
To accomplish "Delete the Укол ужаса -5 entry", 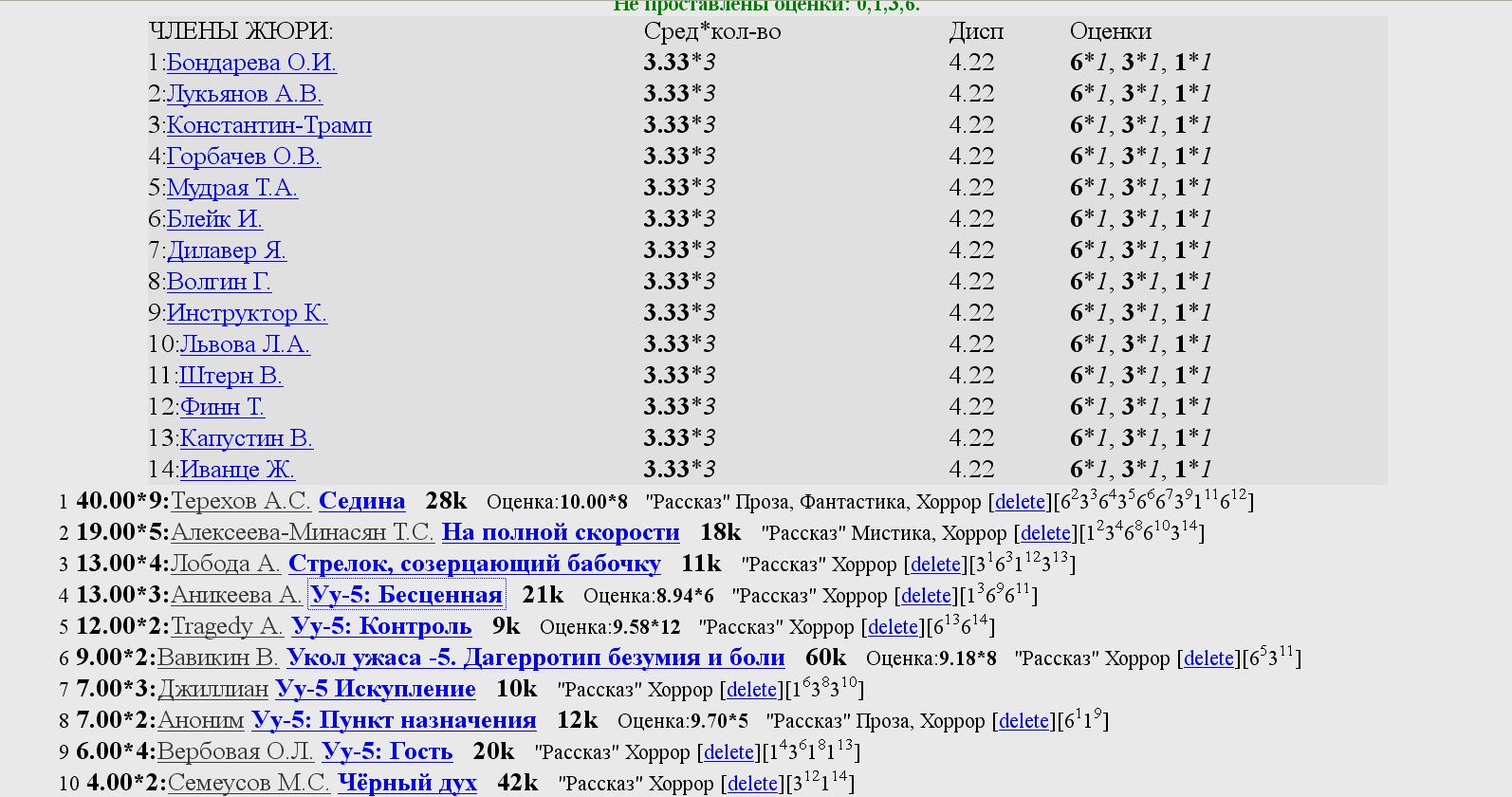I will 1208,658.
